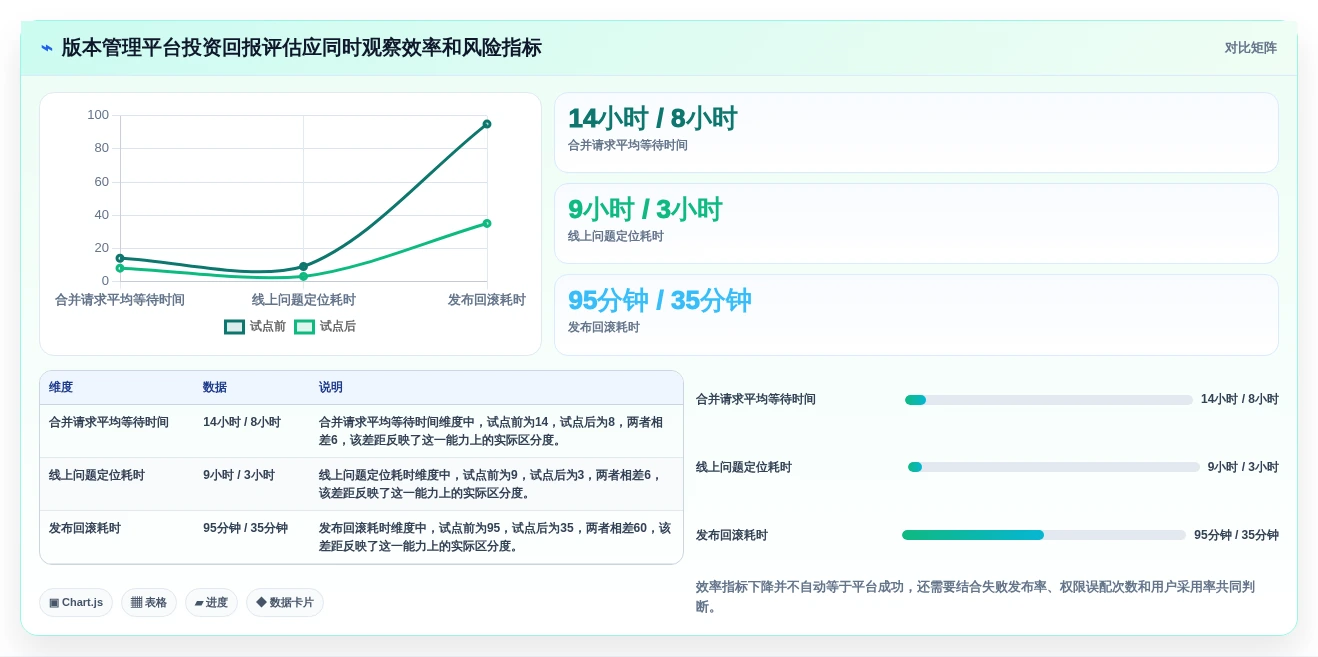Click the 发布回滚耗时 progress bar
Screen dimensions: 1318x657
[1043, 535]
